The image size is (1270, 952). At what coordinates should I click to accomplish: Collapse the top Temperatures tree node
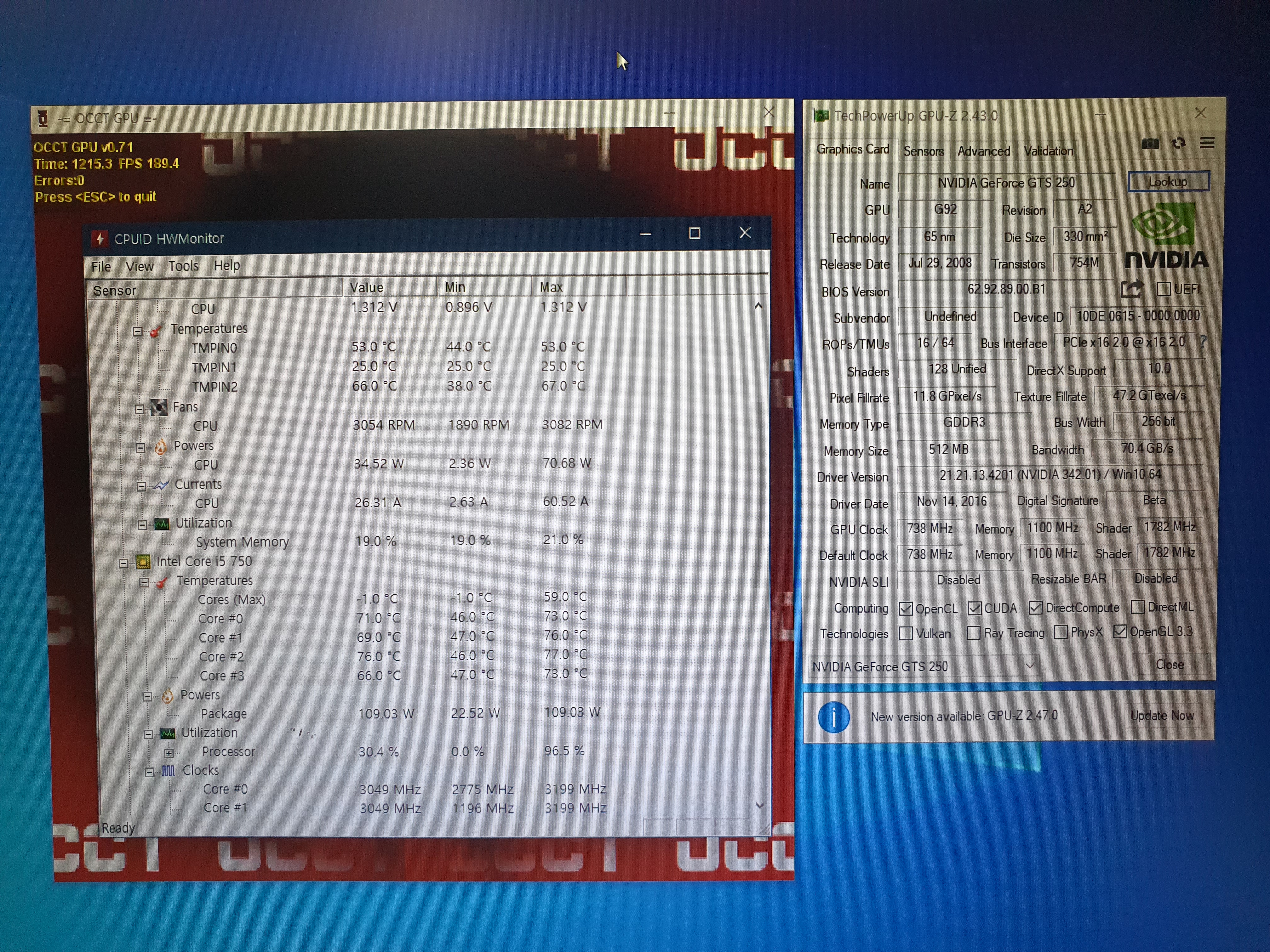tap(137, 332)
